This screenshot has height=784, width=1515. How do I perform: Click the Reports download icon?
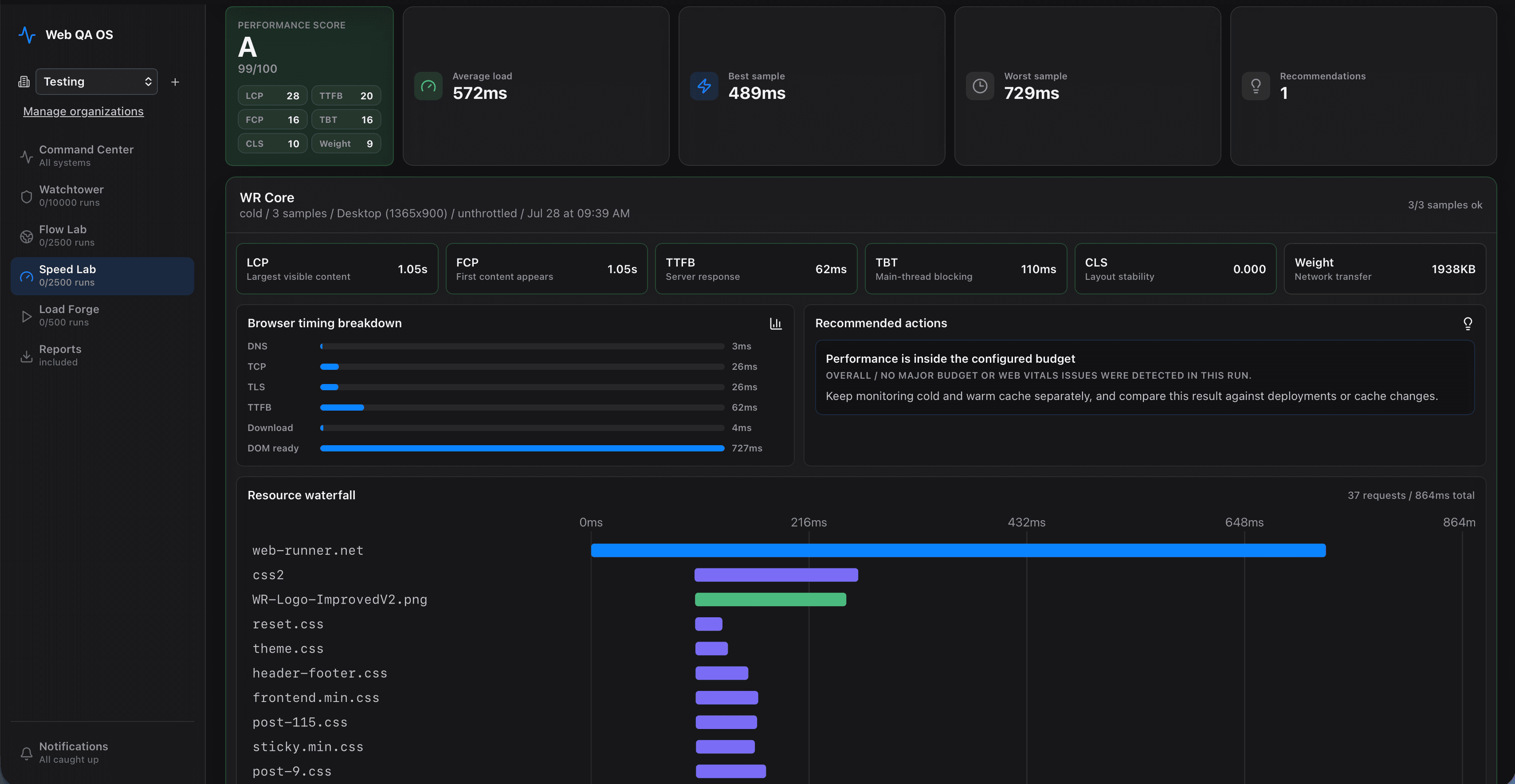point(27,357)
